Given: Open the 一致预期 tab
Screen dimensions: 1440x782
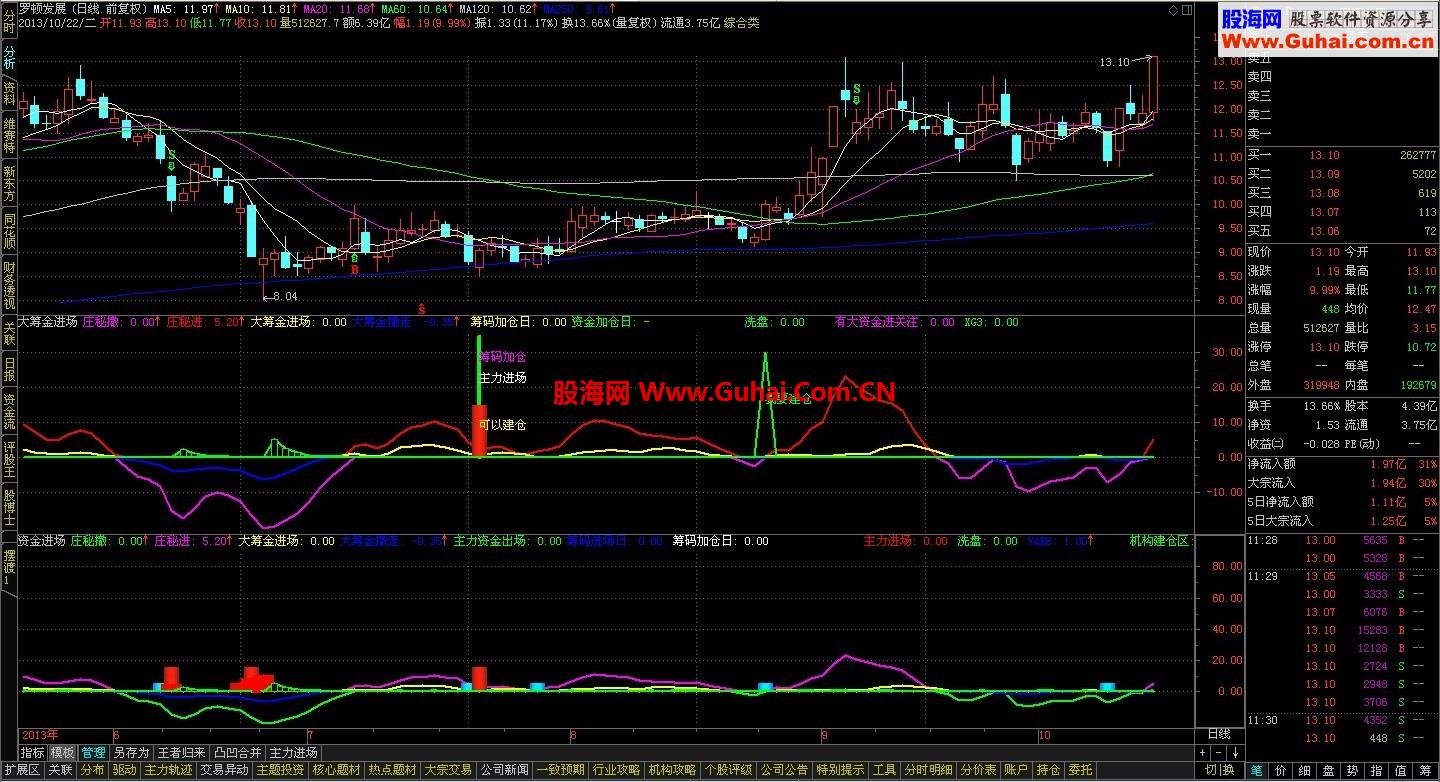Looking at the screenshot, I should pos(560,770).
